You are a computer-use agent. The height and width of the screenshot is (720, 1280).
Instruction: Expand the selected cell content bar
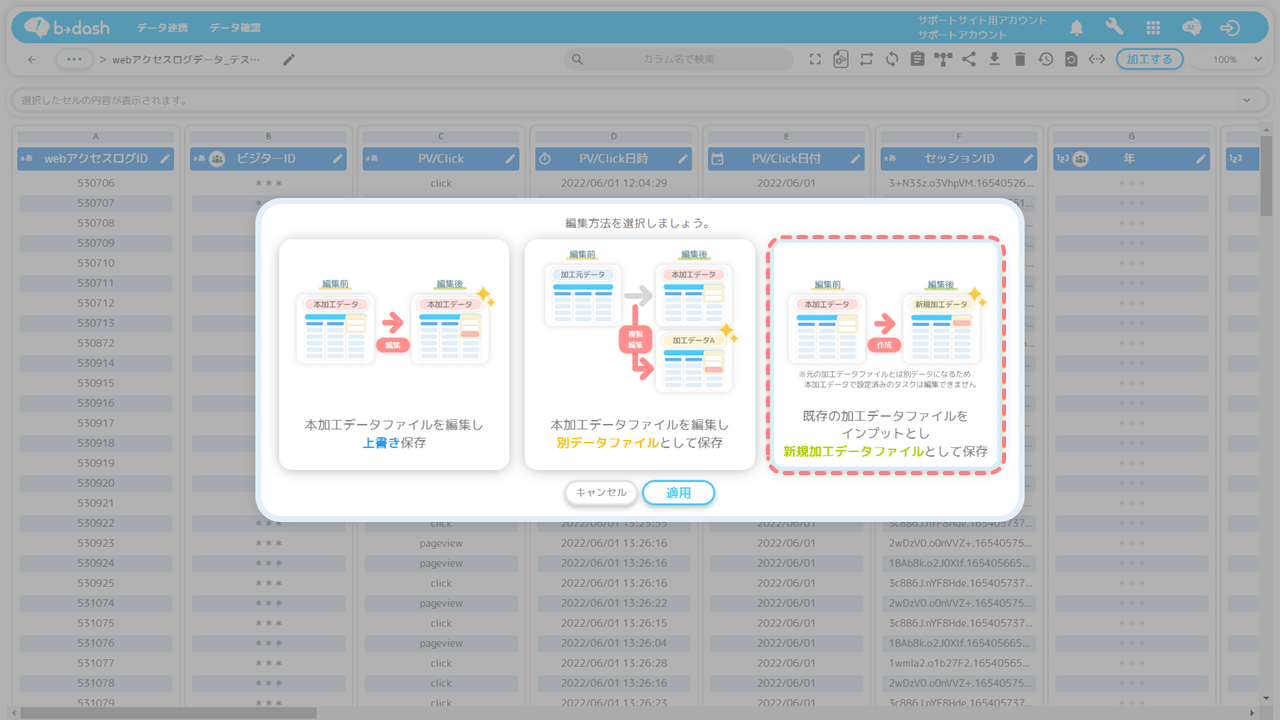[1247, 101]
